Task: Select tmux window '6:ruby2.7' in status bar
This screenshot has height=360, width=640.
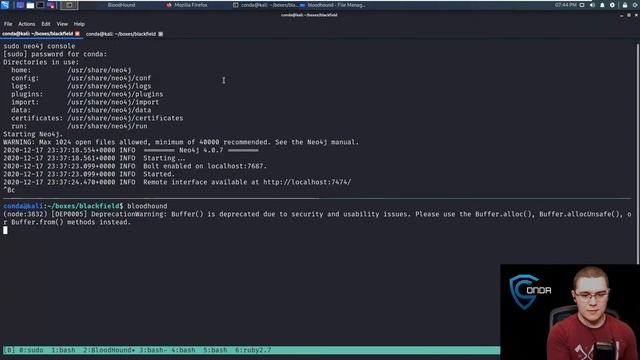Action: click(253, 350)
